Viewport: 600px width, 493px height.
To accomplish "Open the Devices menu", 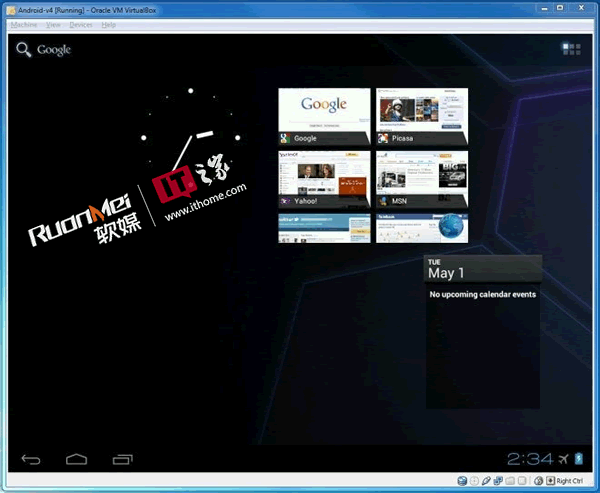I will pyautogui.click(x=81, y=24).
